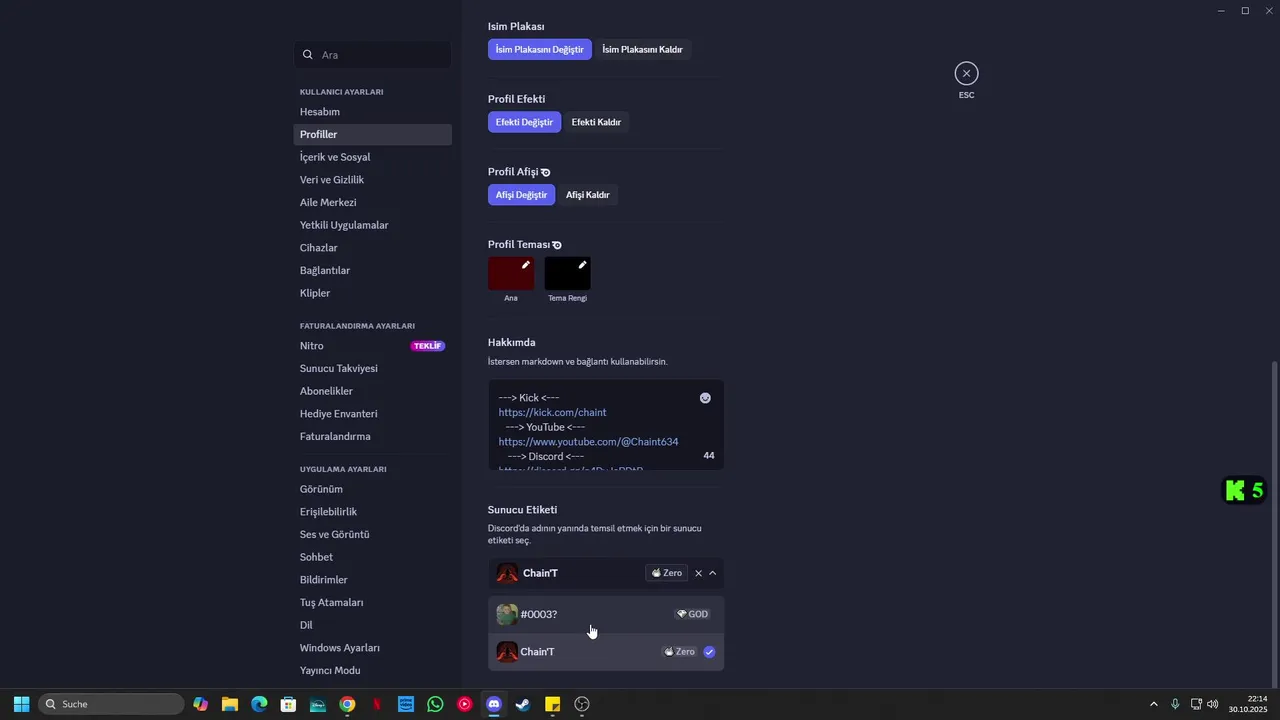Collapse the Sunucu Etiketi dropdown chevron
The width and height of the screenshot is (1280, 720).
click(712, 573)
